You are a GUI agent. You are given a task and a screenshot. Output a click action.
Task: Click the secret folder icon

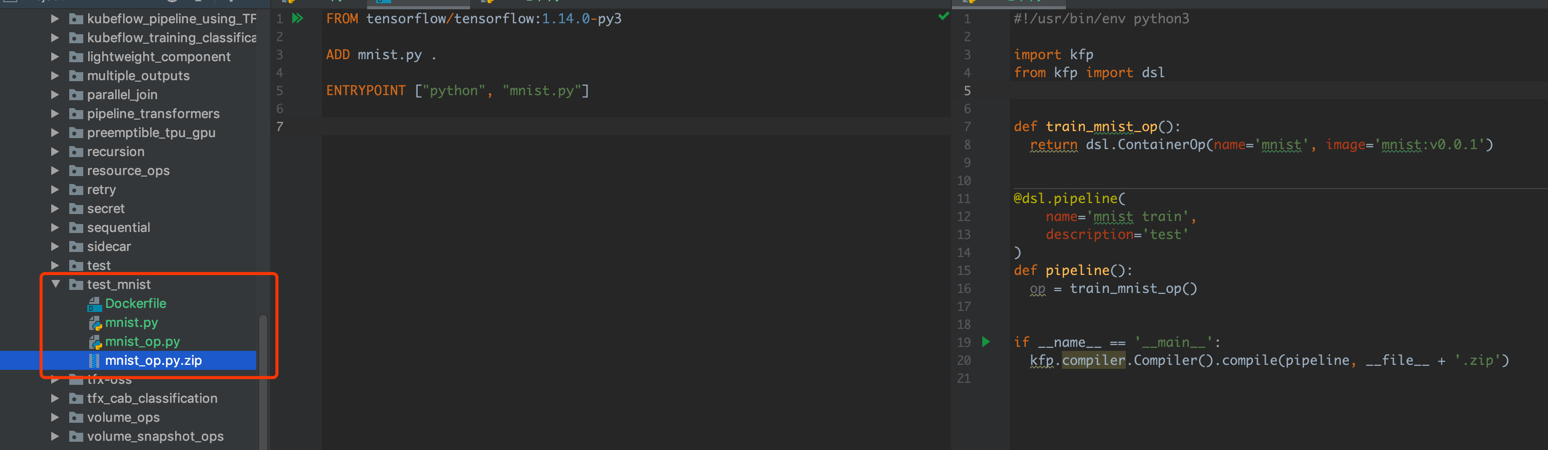click(76, 209)
